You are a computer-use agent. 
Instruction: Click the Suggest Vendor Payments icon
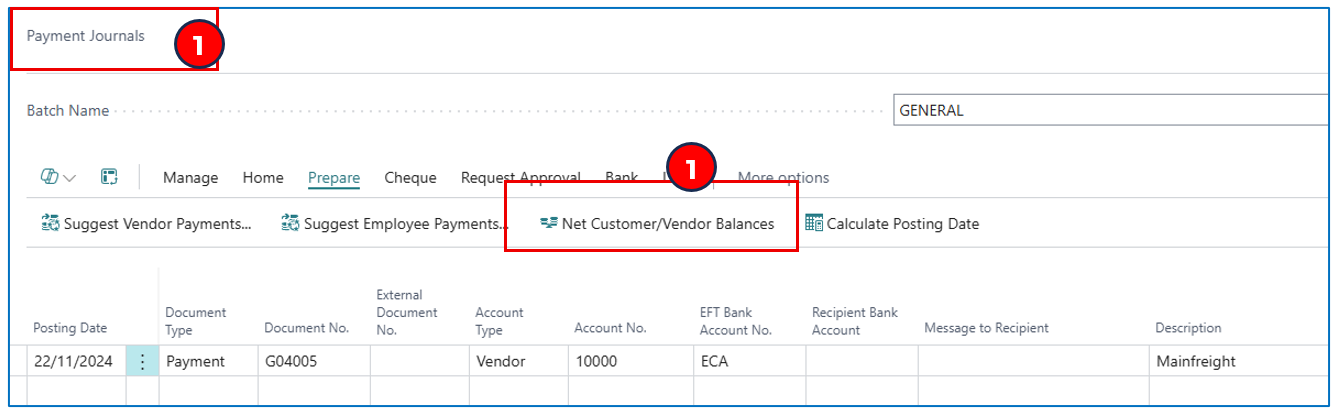(x=50, y=224)
